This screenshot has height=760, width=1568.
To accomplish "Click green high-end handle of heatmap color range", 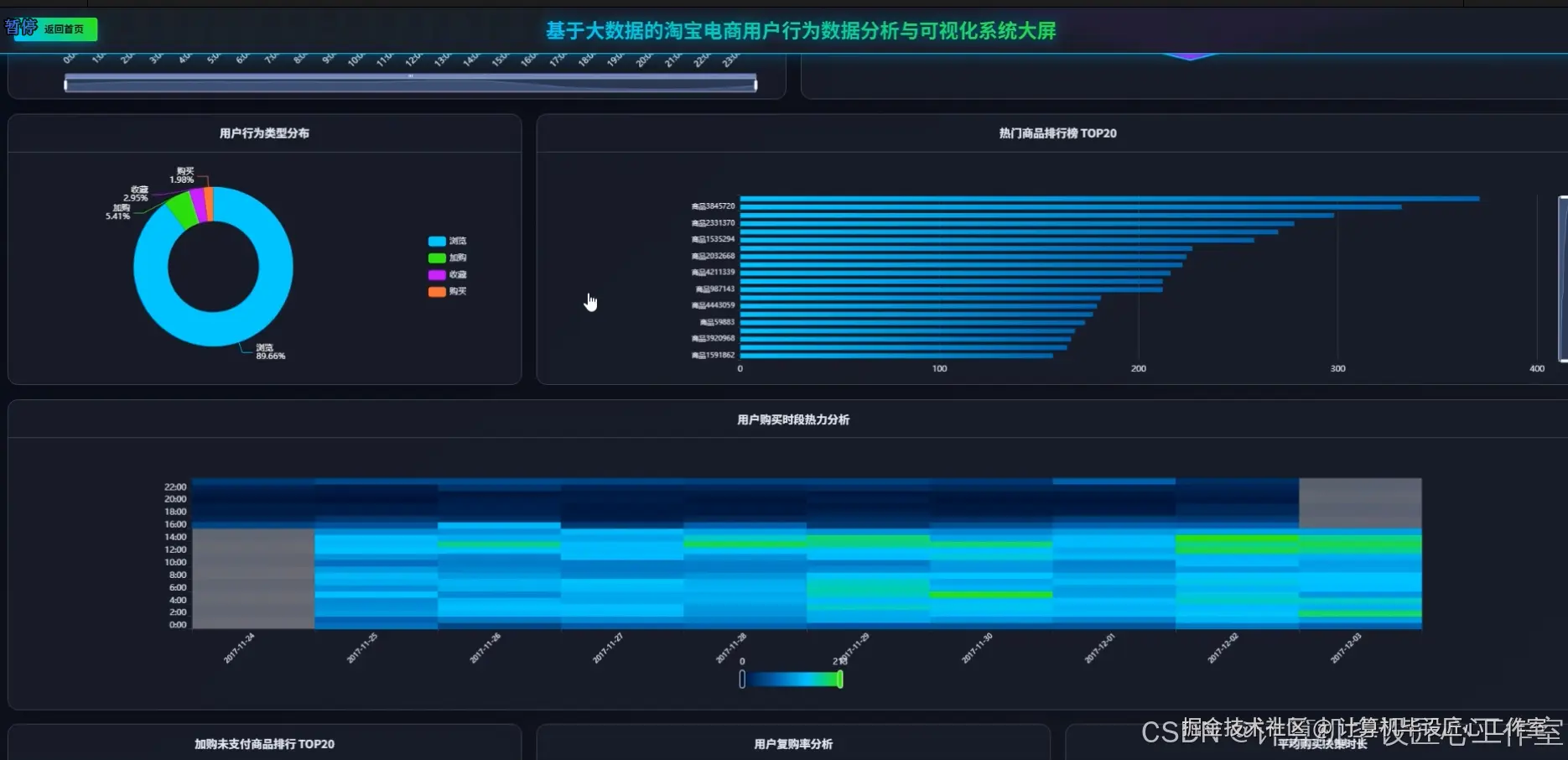I will (x=839, y=679).
